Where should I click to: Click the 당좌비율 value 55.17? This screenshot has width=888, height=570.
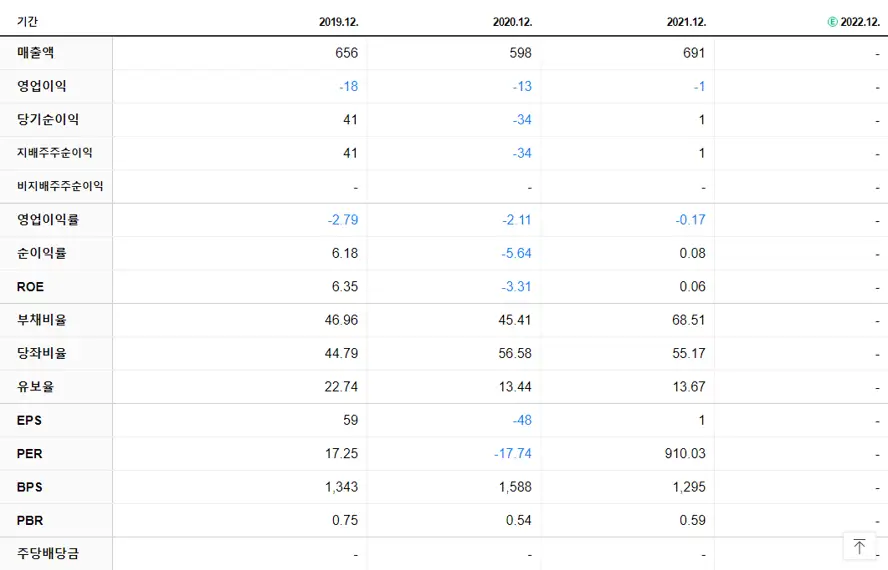pos(689,354)
